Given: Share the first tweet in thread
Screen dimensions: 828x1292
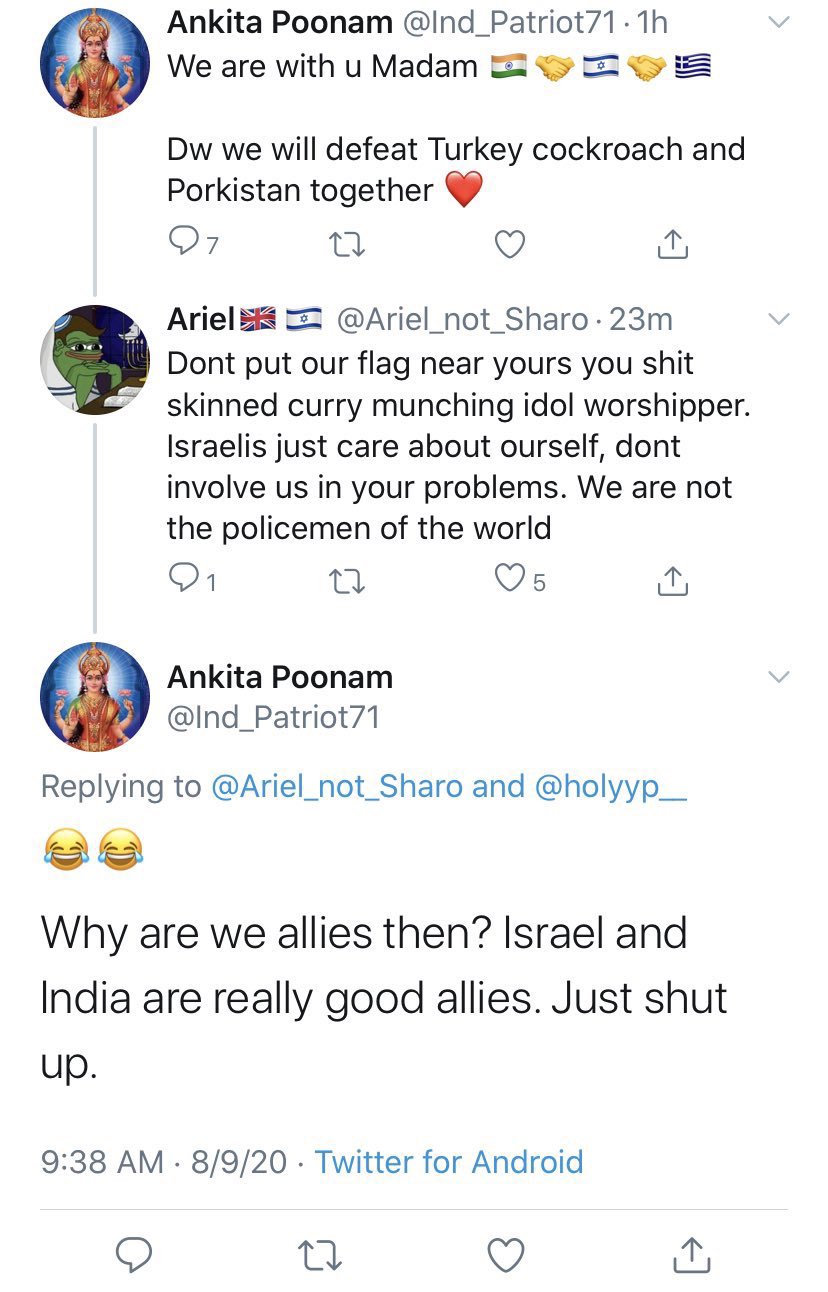Looking at the screenshot, I should tap(674, 244).
